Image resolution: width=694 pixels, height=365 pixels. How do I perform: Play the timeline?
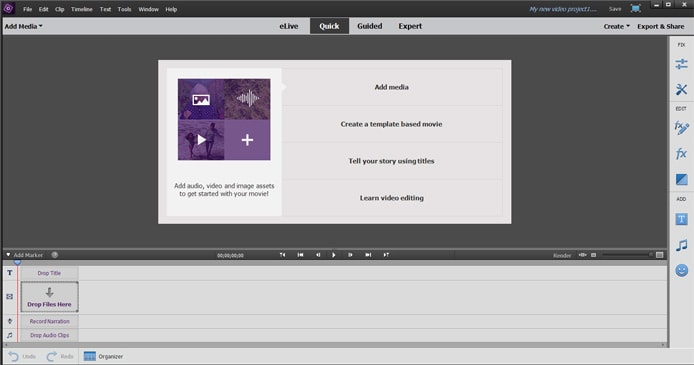point(334,255)
